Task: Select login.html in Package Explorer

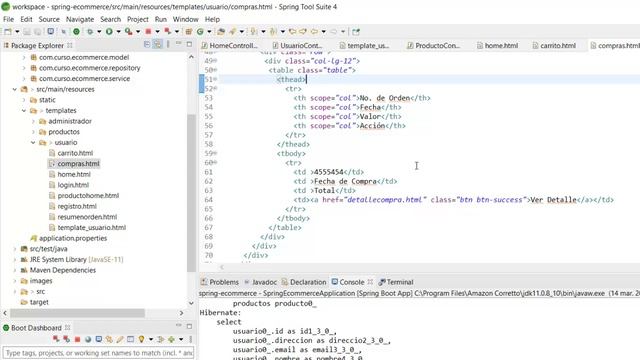Action: (73, 185)
